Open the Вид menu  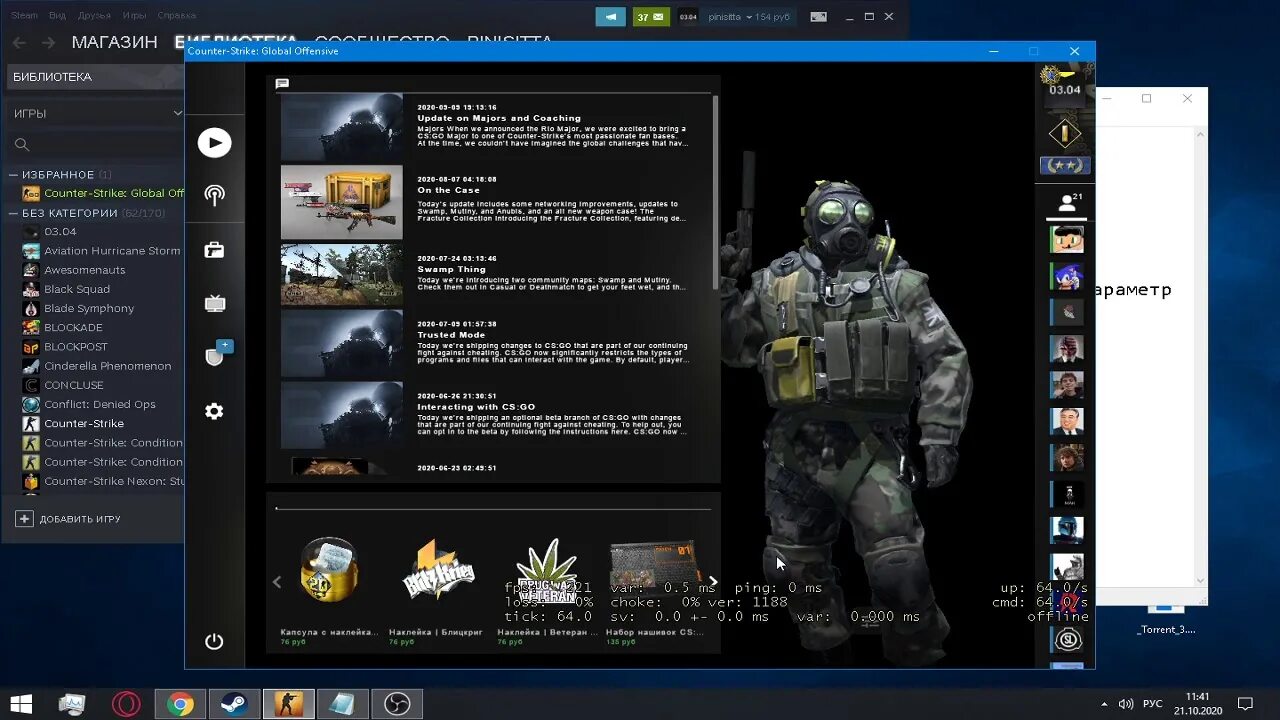[57, 16]
